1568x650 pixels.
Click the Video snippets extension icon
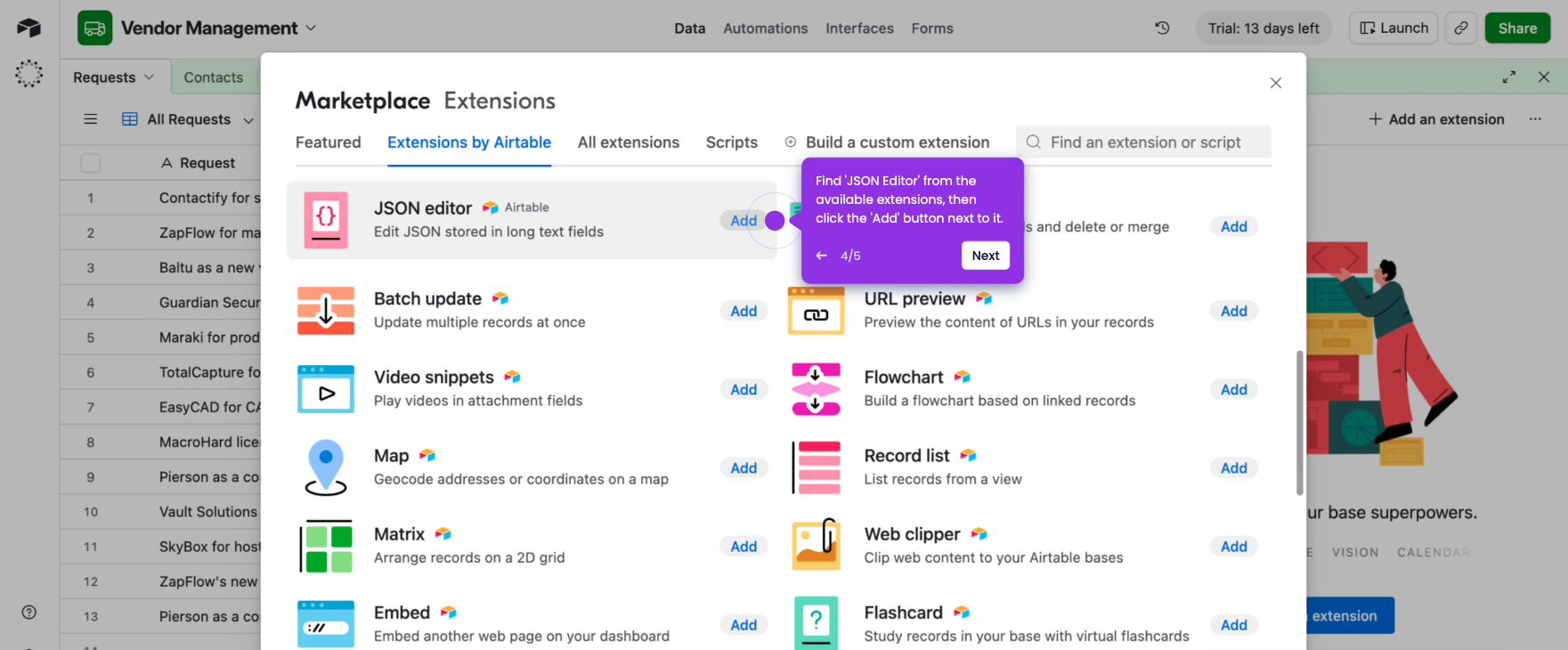point(326,389)
